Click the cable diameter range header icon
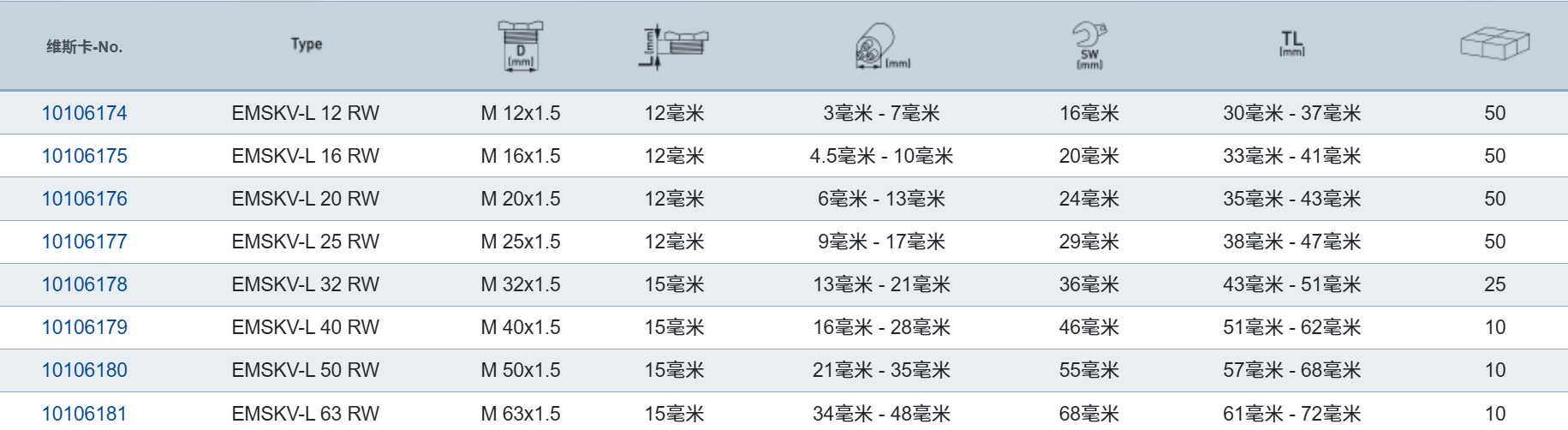 pos(880,46)
